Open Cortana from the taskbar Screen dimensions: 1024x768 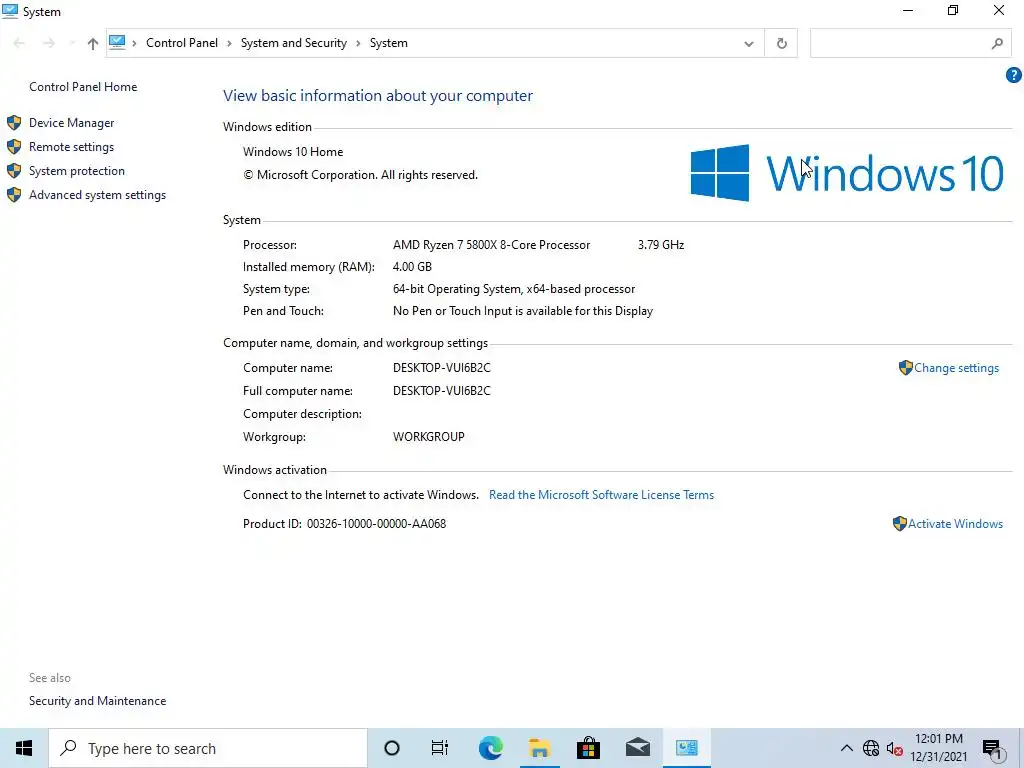click(392, 748)
